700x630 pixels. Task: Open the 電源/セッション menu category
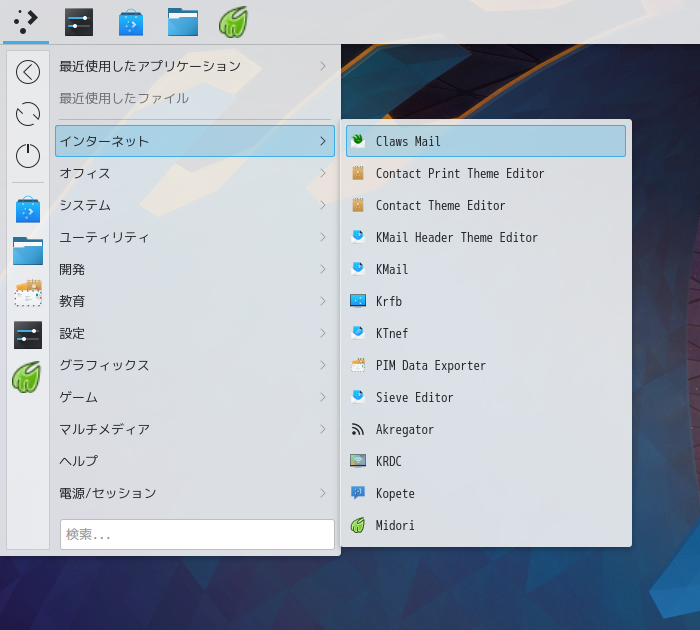(195, 493)
